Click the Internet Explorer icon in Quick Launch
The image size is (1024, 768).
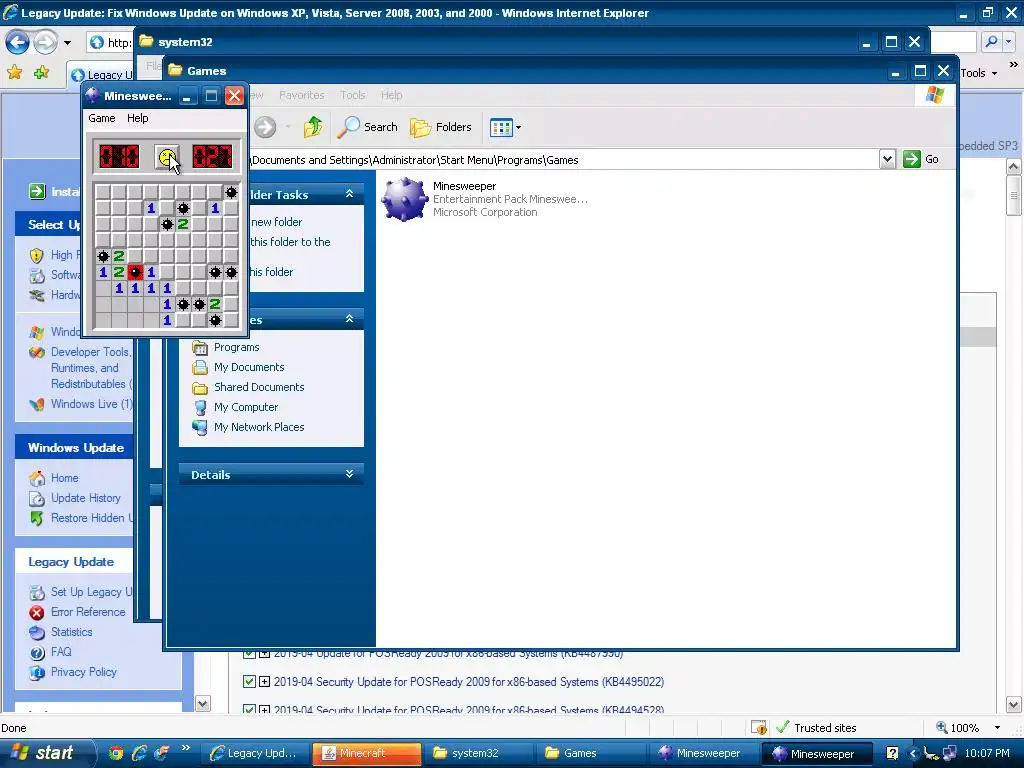pyautogui.click(x=138, y=753)
